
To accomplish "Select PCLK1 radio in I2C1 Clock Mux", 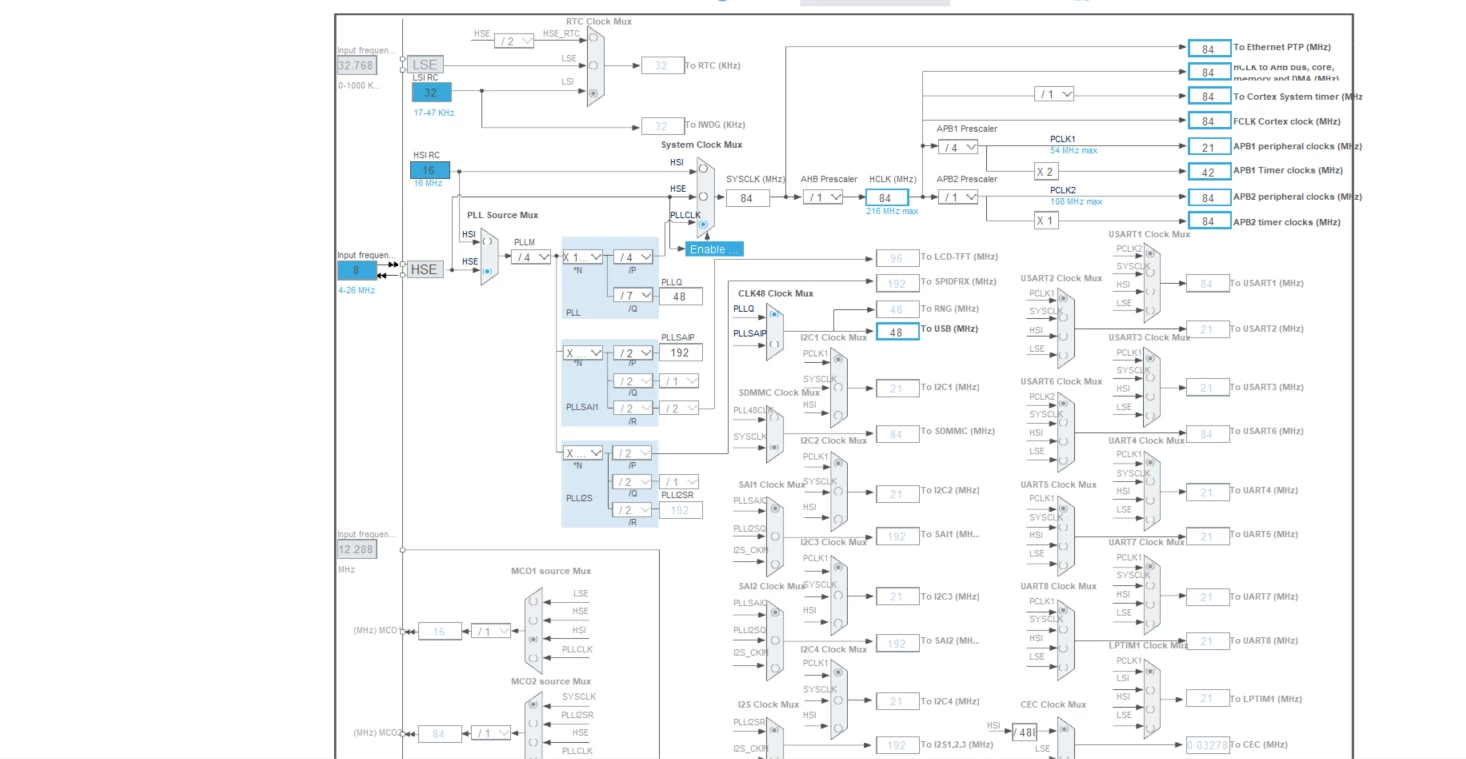I will [838, 361].
